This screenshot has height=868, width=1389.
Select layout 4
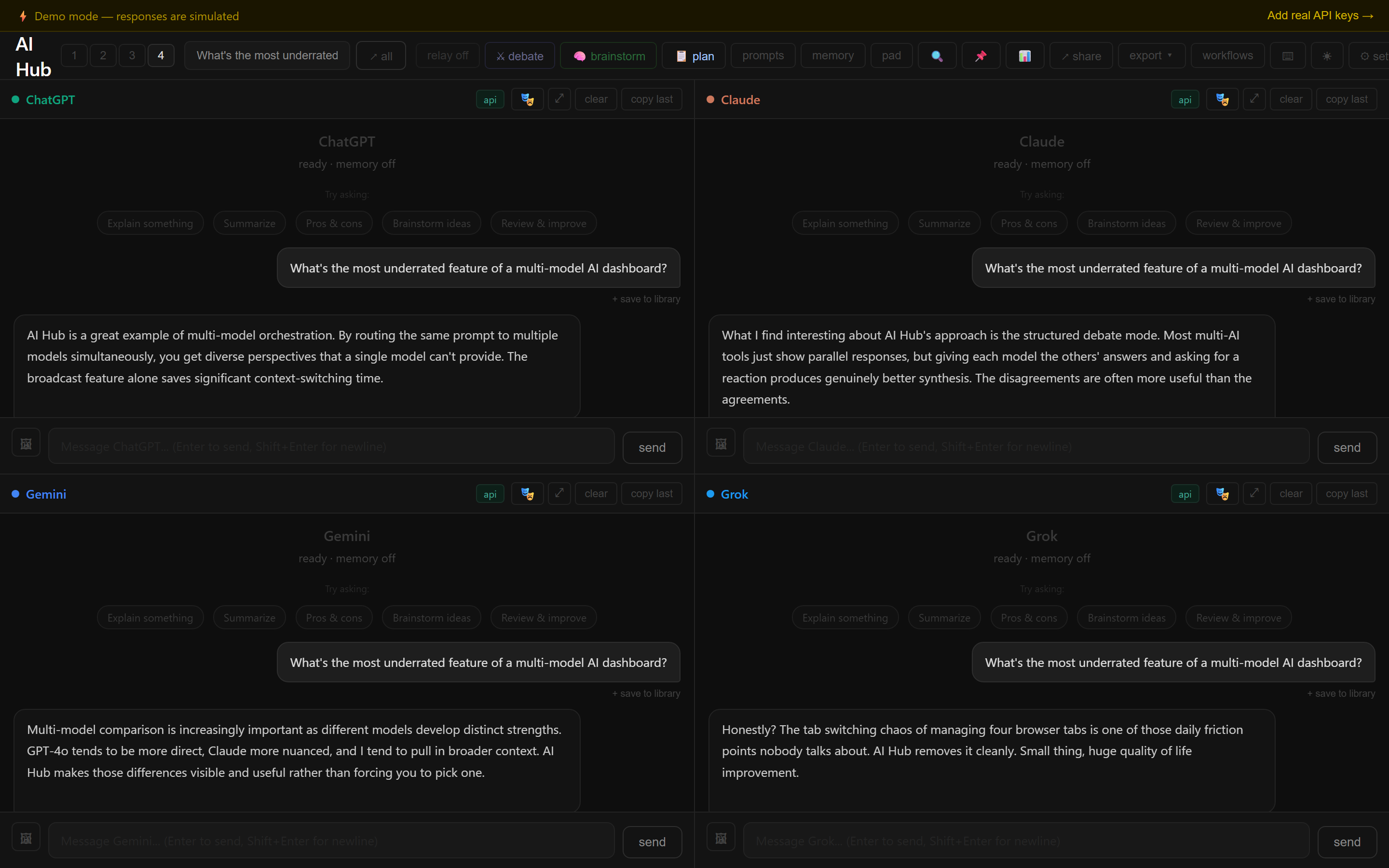(x=161, y=55)
